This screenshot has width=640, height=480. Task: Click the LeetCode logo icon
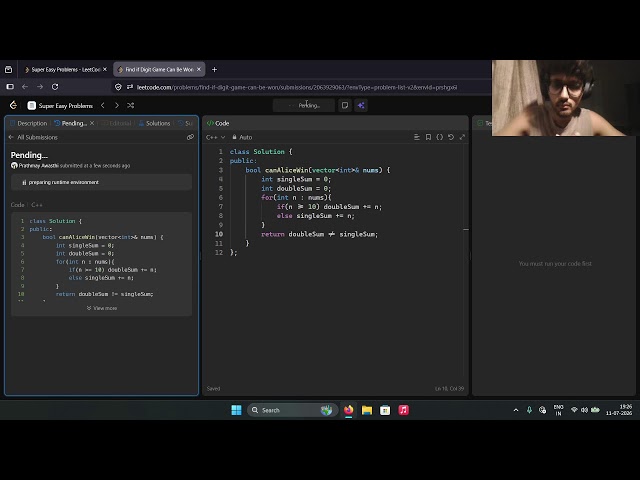13,105
